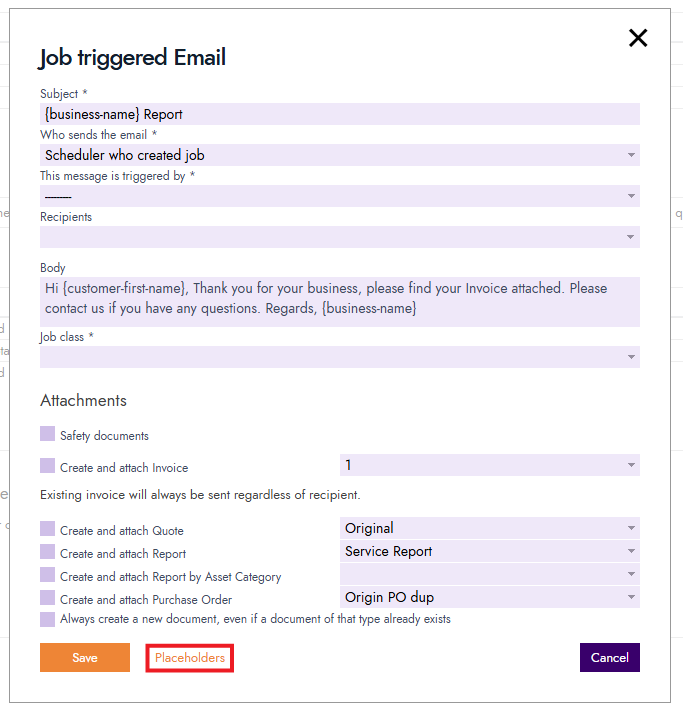This screenshot has height=714, width=683.
Task: Enable Create and attach Purchase Order
Action: pyautogui.click(x=47, y=597)
